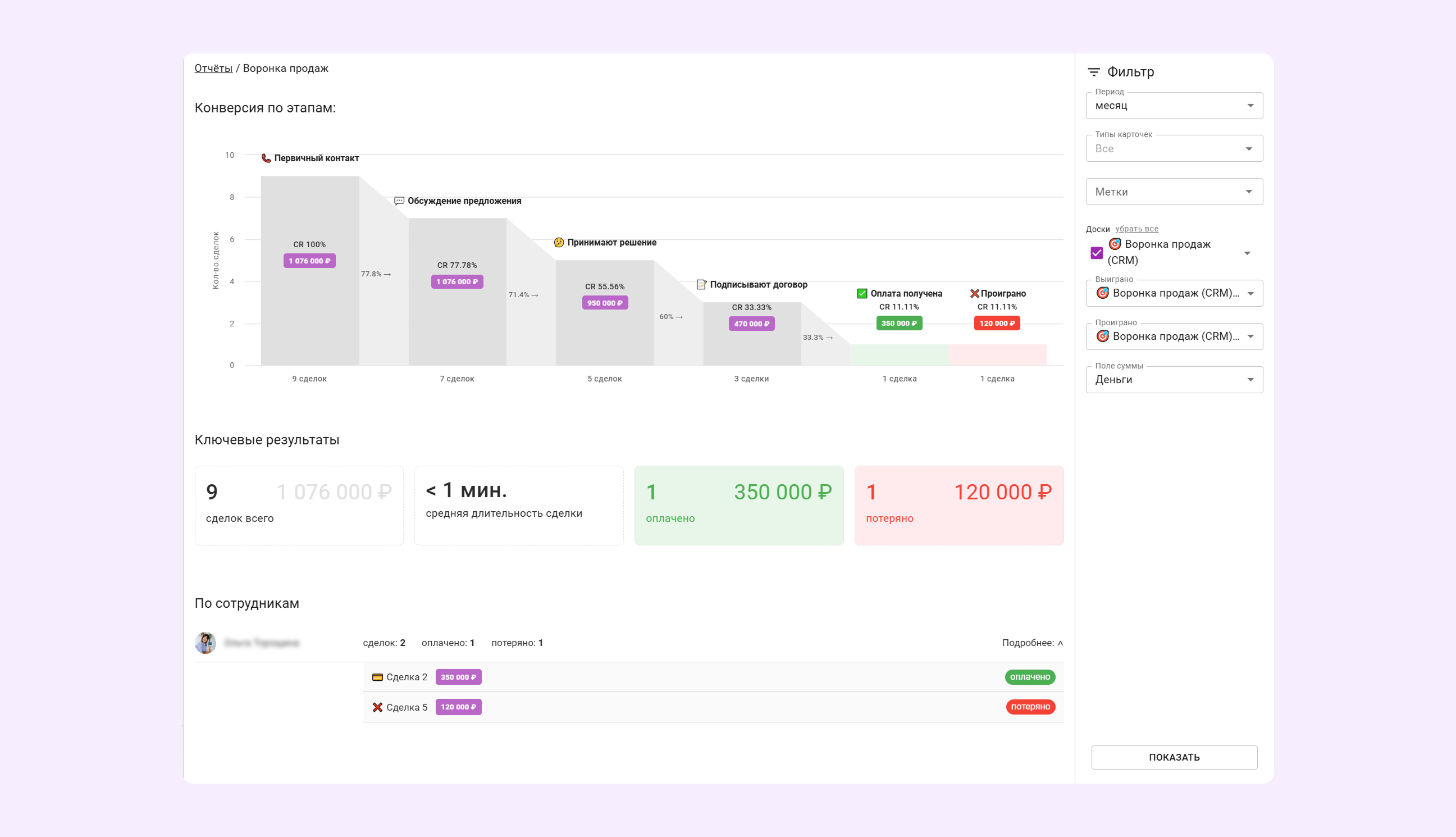Click the thinking emoji near Принимают решение
Viewport: 1456px width, 837px height.
point(559,243)
